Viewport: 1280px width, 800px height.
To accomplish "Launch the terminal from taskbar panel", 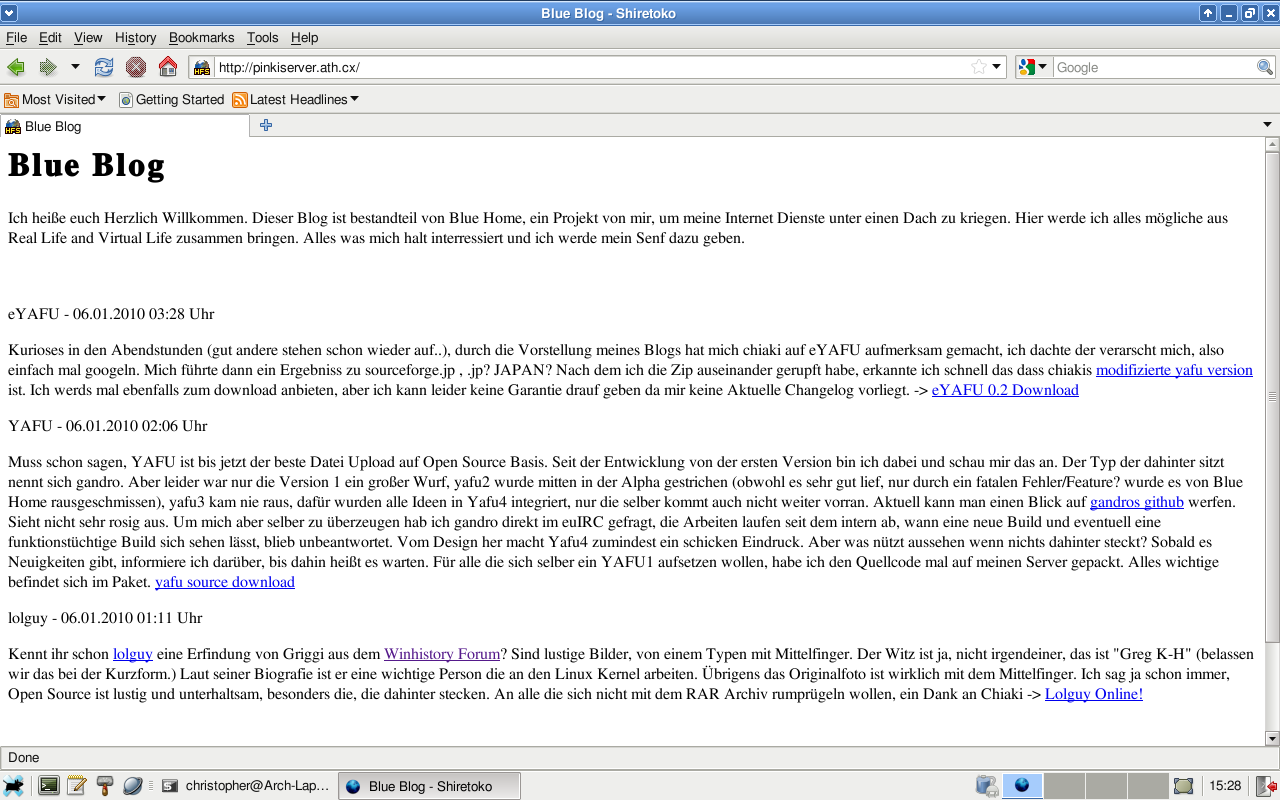I will 48,786.
